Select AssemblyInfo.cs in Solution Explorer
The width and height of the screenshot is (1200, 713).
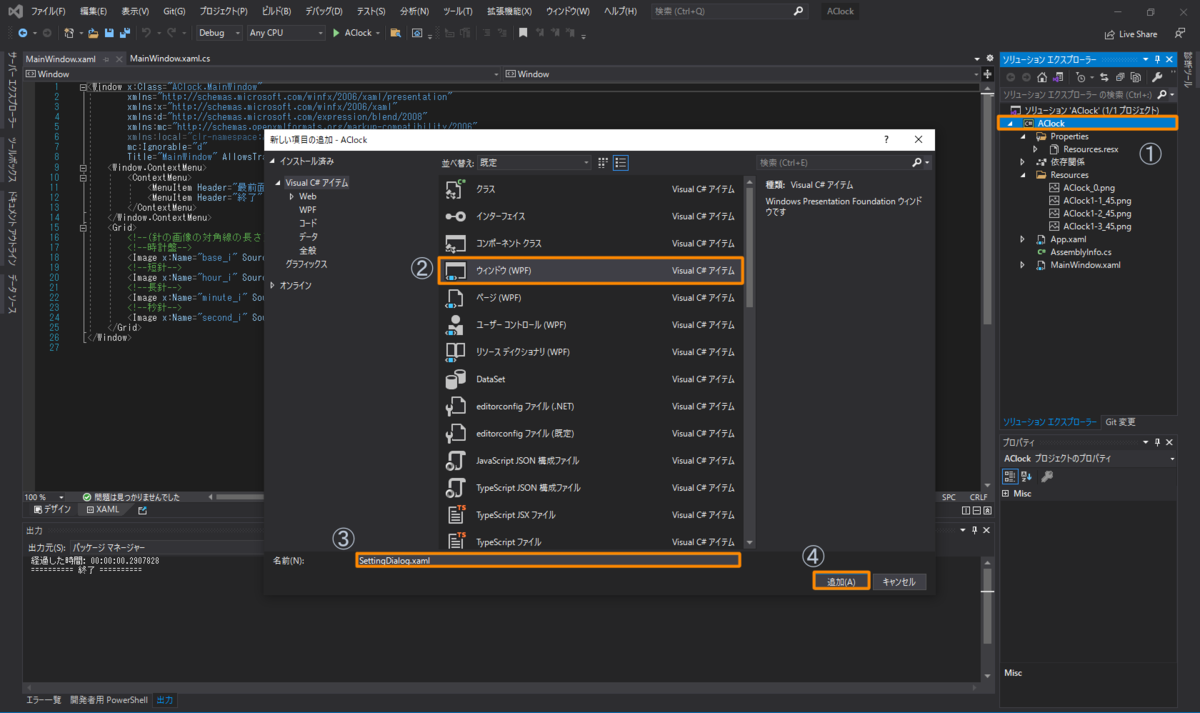pos(1079,252)
